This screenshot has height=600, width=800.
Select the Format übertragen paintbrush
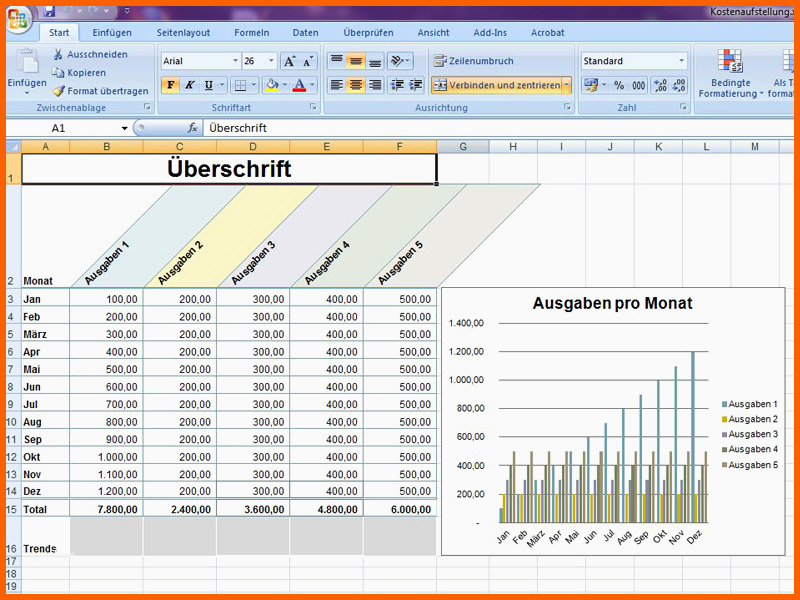[58, 91]
